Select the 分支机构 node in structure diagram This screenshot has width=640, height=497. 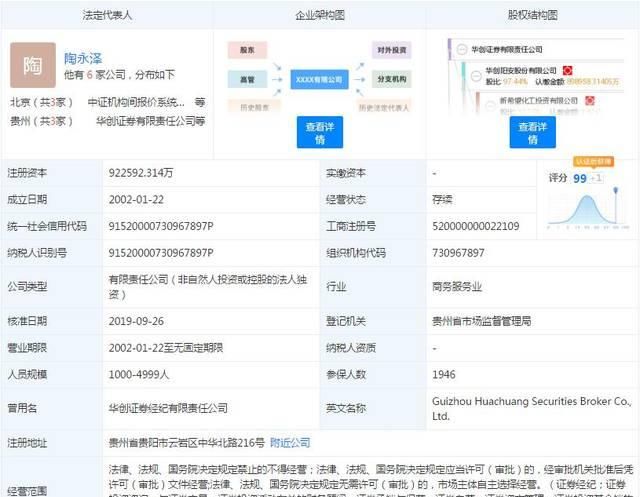[392, 76]
